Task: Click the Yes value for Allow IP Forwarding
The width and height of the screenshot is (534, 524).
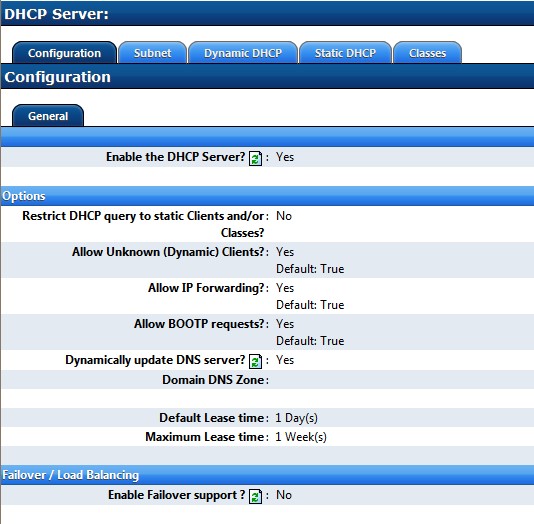Action: (285, 288)
